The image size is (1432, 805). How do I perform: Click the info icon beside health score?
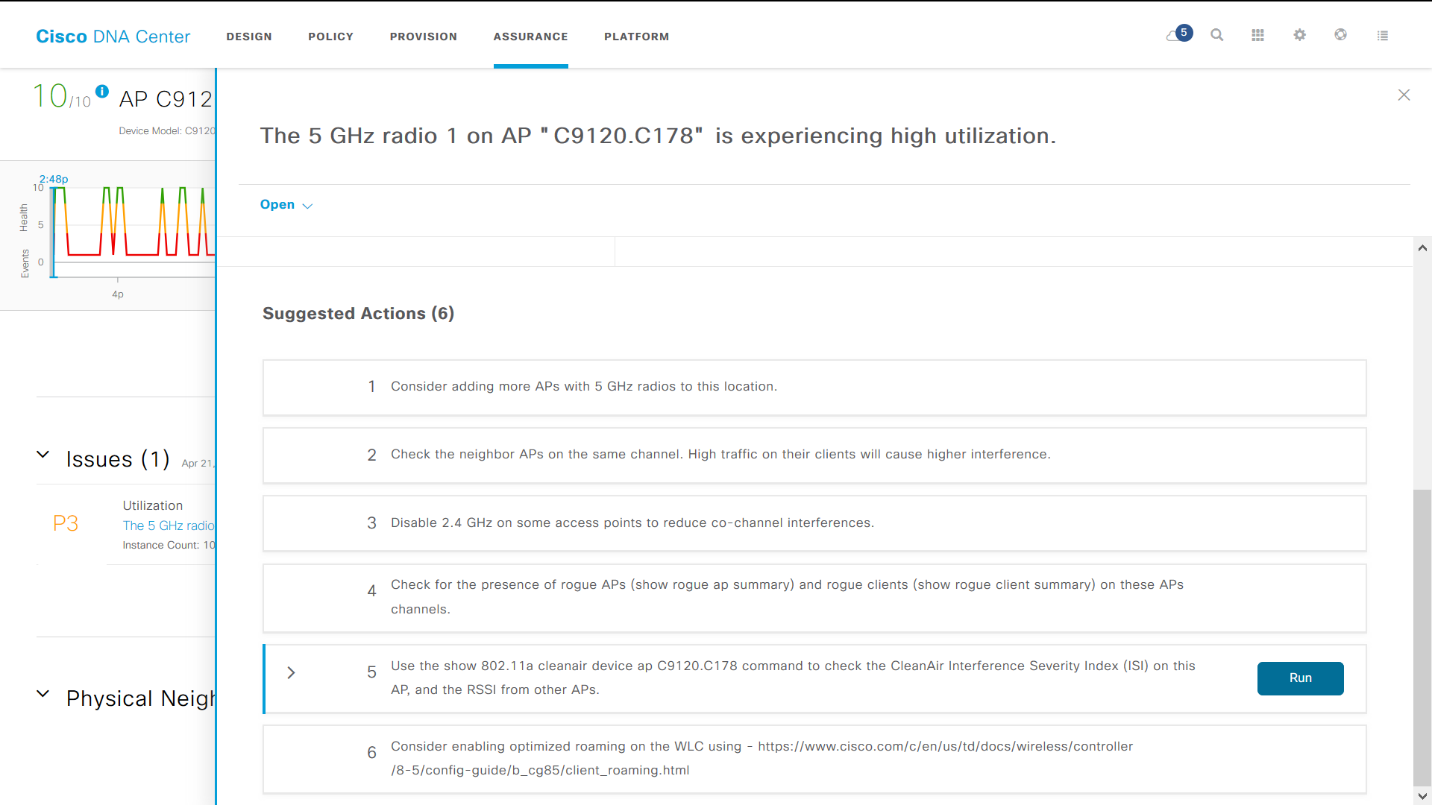(102, 91)
